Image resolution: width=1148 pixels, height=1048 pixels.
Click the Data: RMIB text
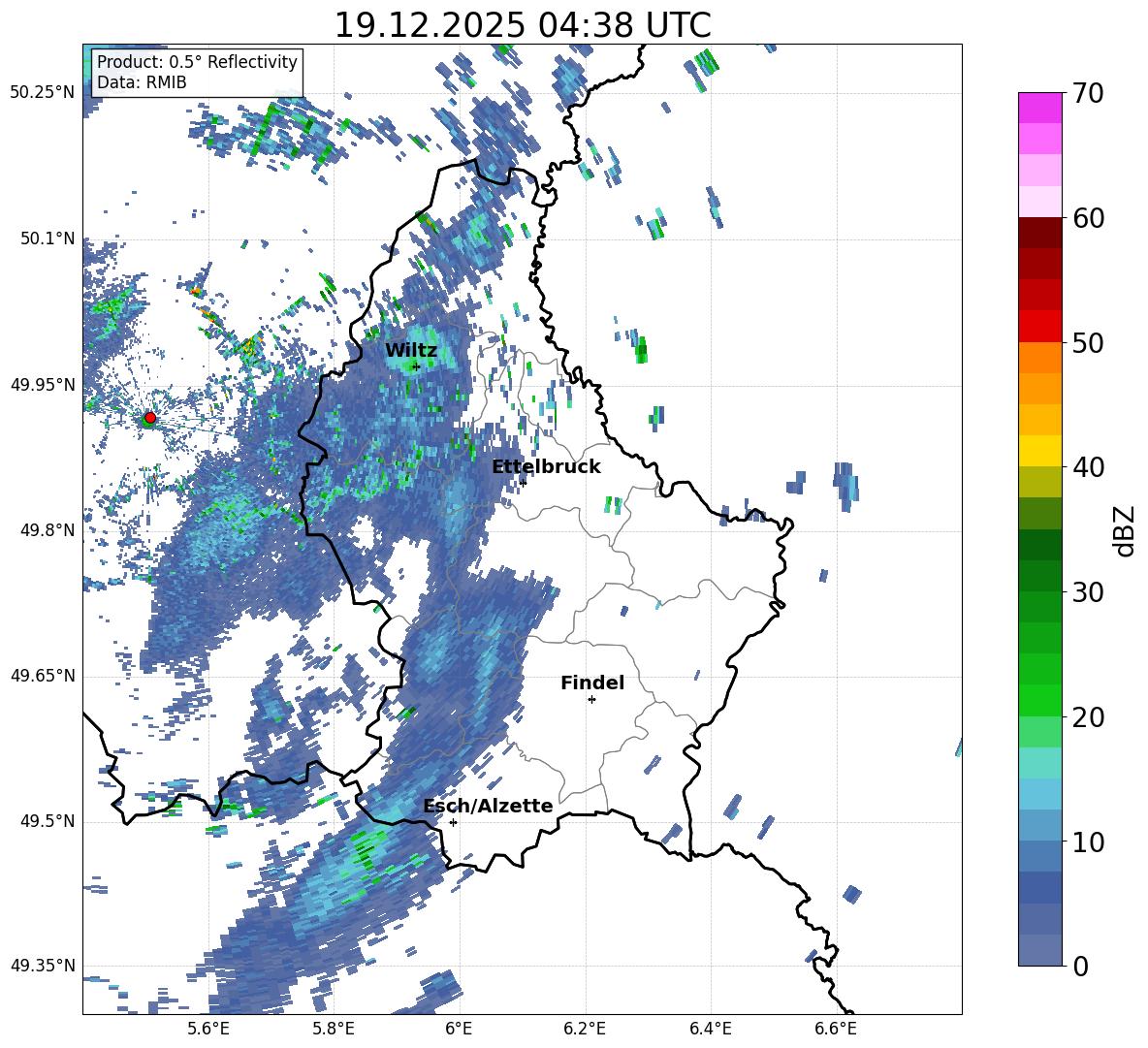click(142, 82)
